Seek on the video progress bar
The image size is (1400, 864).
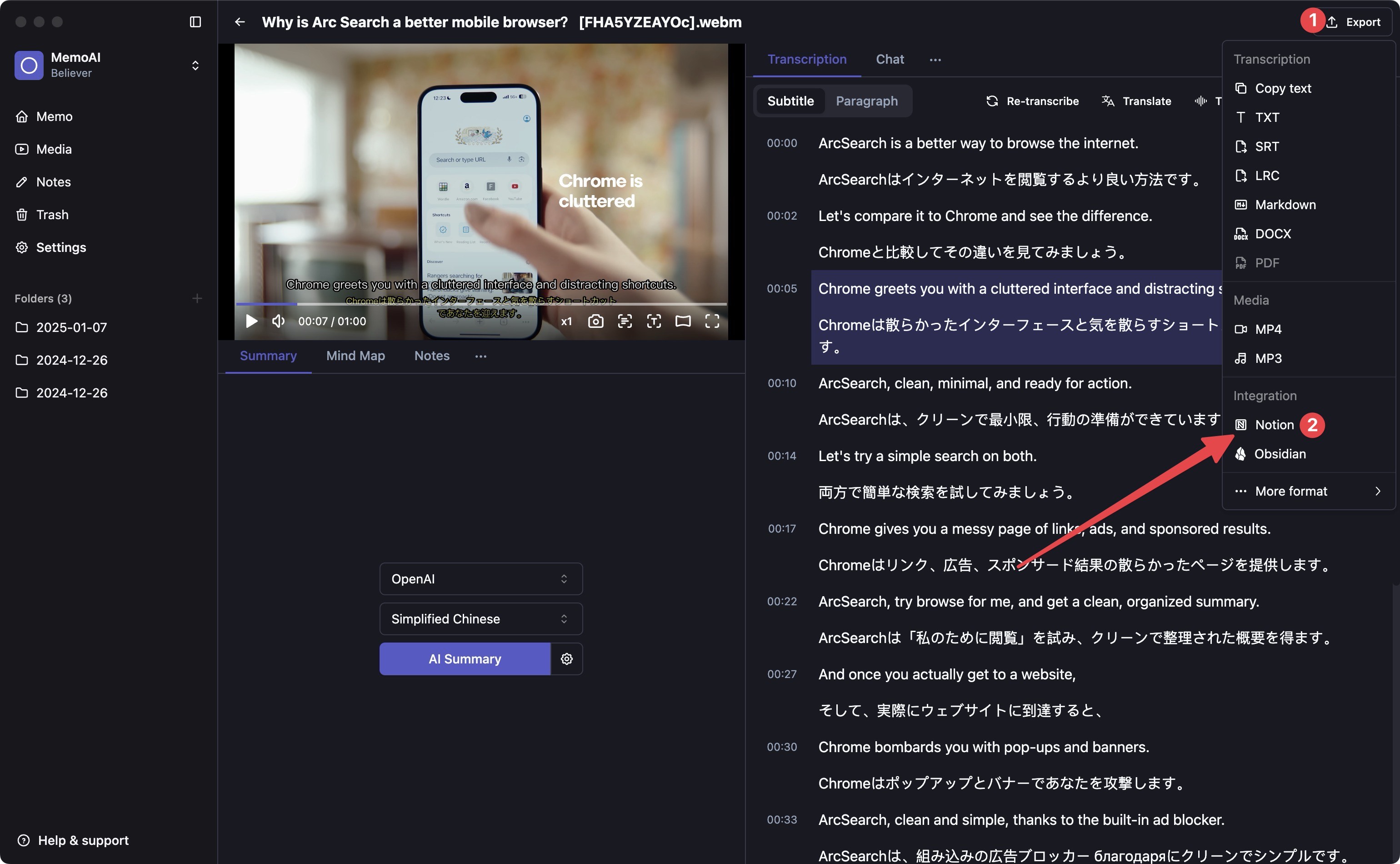481,304
